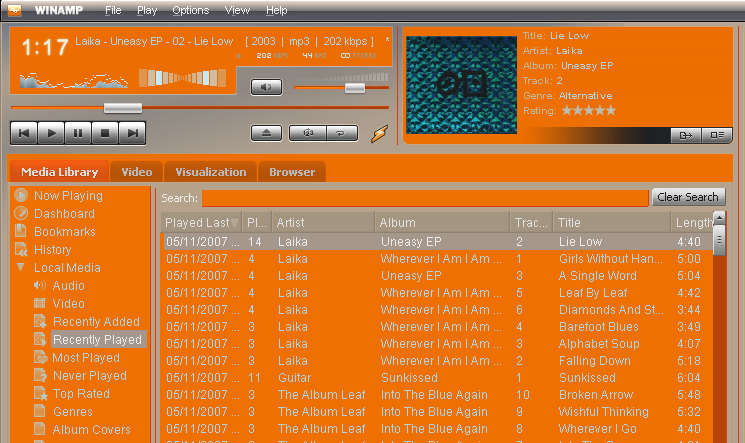
Task: Open Now Playing in the sidebar
Action: point(68,195)
